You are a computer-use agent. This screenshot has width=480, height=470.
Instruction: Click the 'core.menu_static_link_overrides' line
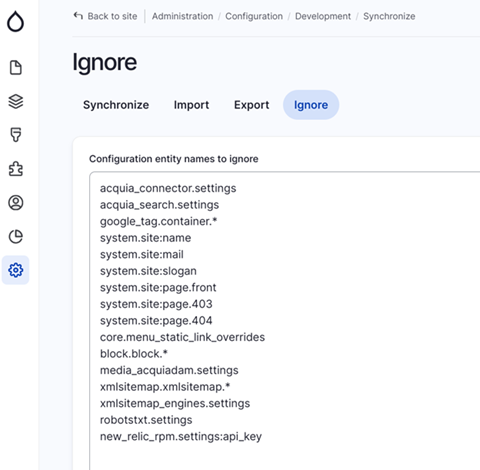click(x=182, y=337)
